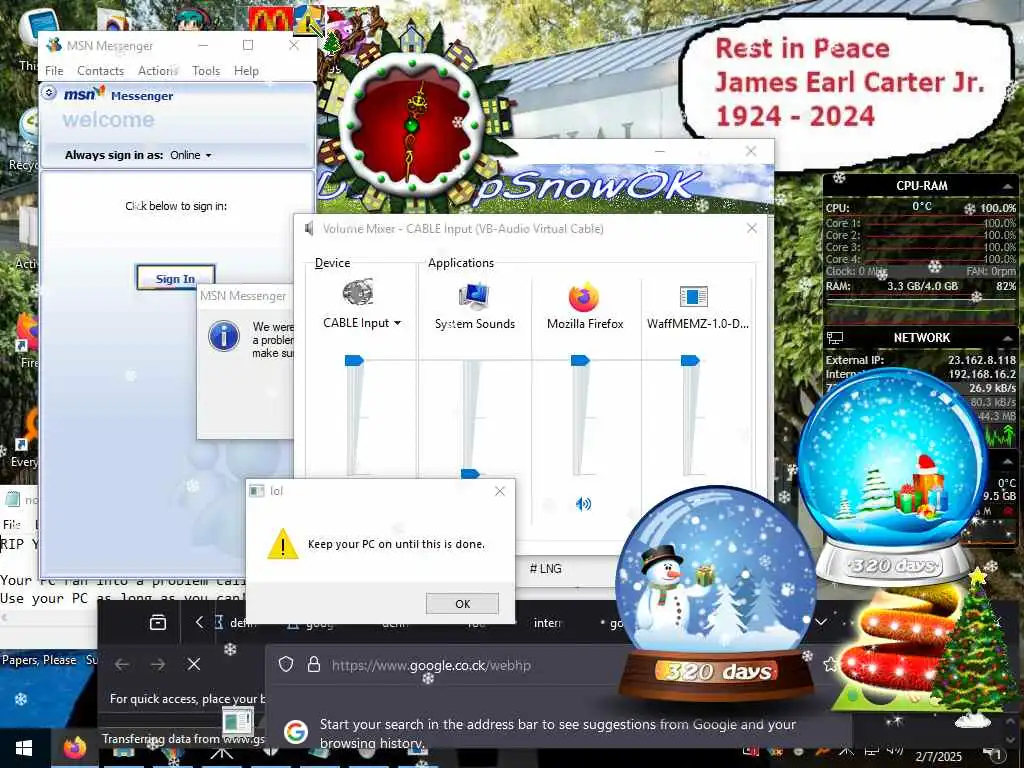Screen dimensions: 1024x768
Task: Close the DesktopSnowOK window
Action: pos(751,151)
